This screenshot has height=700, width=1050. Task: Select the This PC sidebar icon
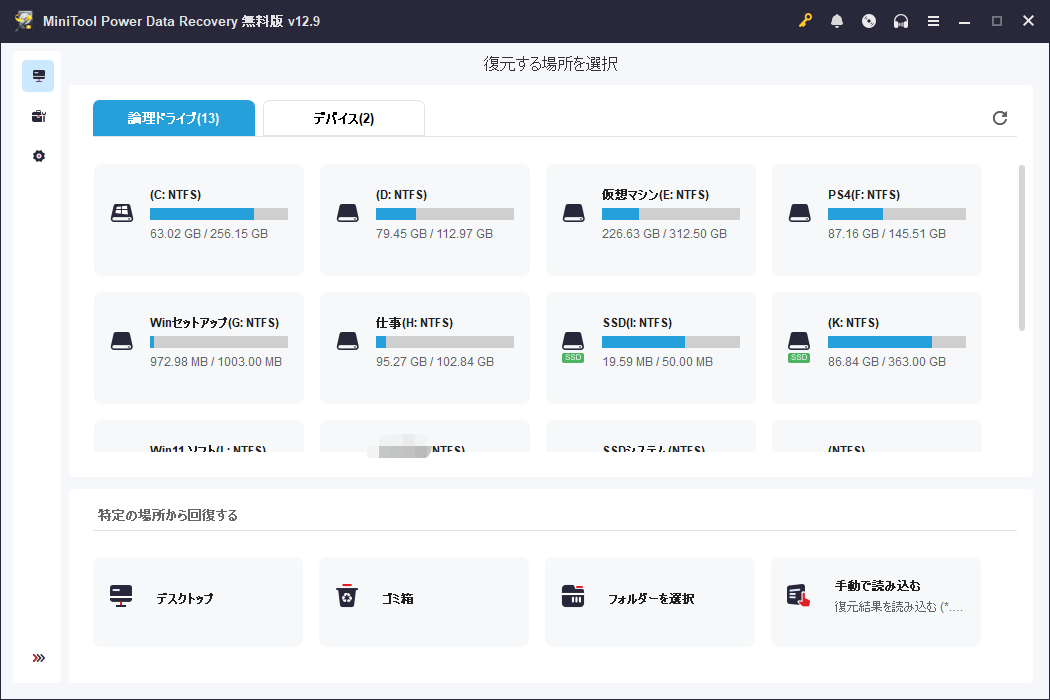point(38,76)
